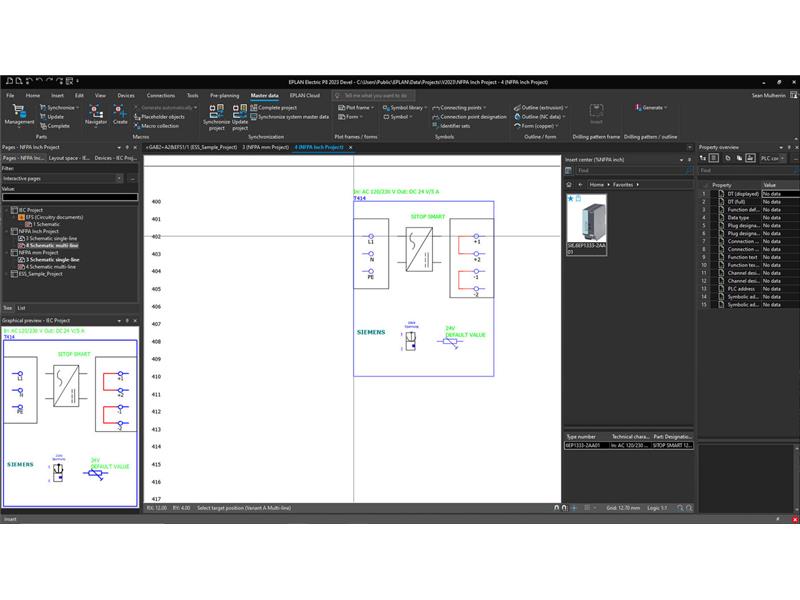The width and height of the screenshot is (800, 600).
Task: Open the PLC con scheme dropdown
Action: pos(773,158)
